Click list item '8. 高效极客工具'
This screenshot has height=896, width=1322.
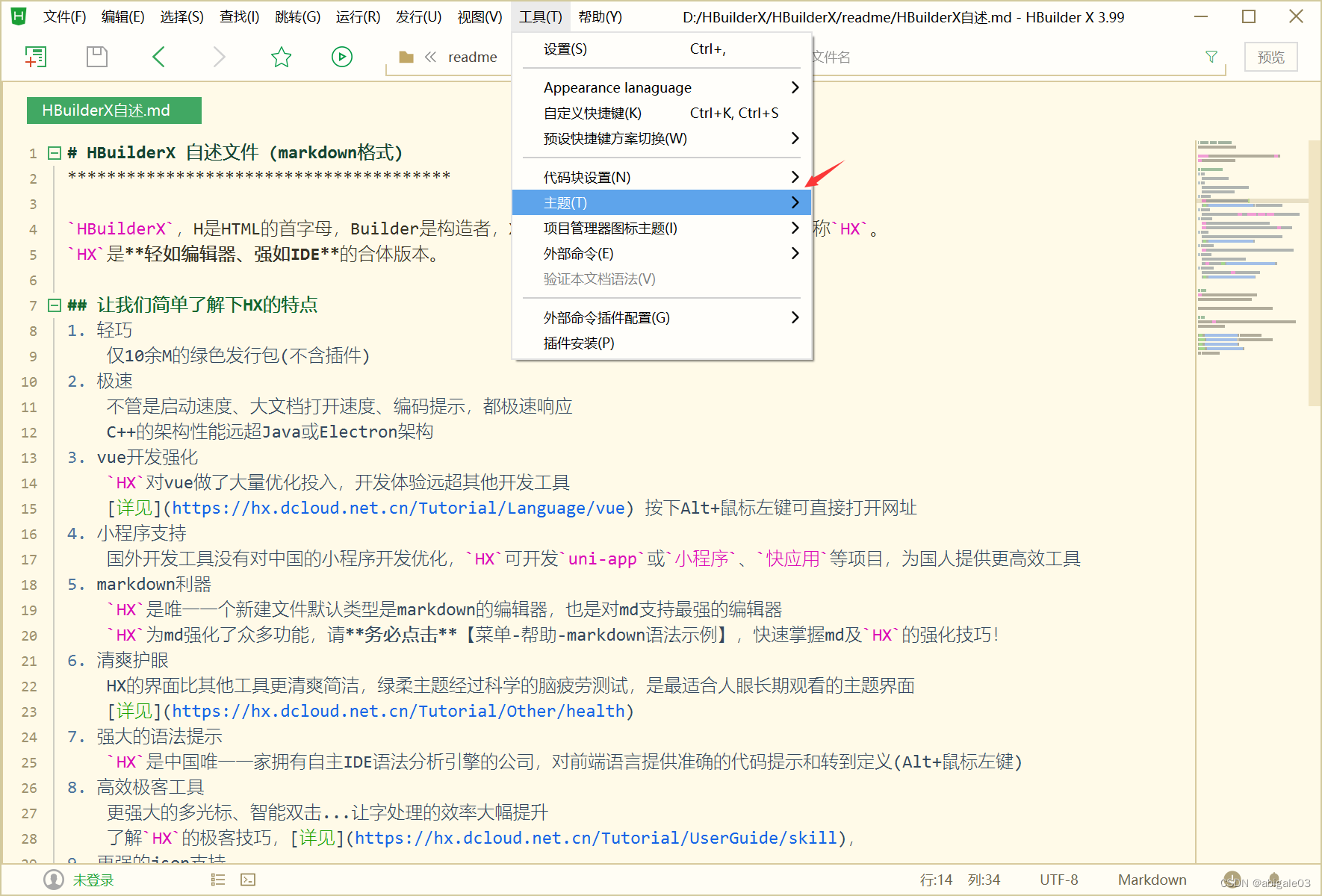pos(136,788)
